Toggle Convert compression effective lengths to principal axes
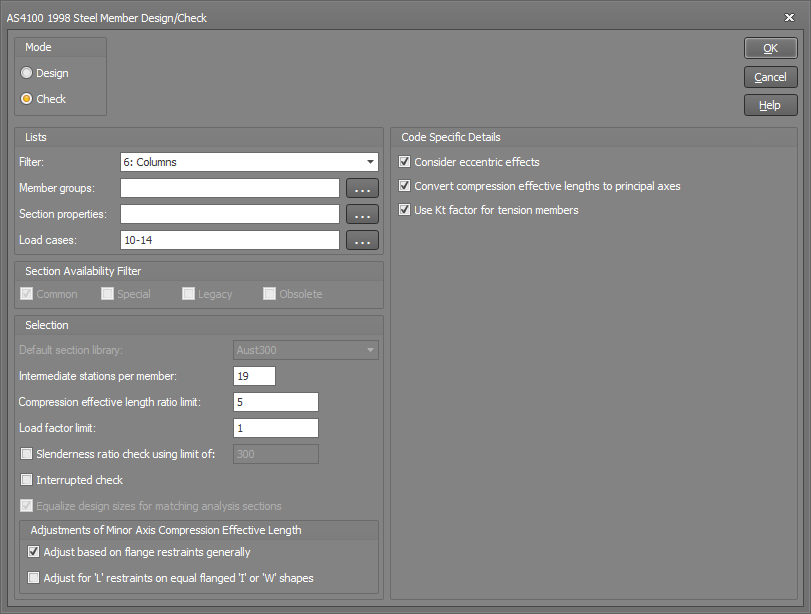The height and width of the screenshot is (614, 811). (x=404, y=186)
